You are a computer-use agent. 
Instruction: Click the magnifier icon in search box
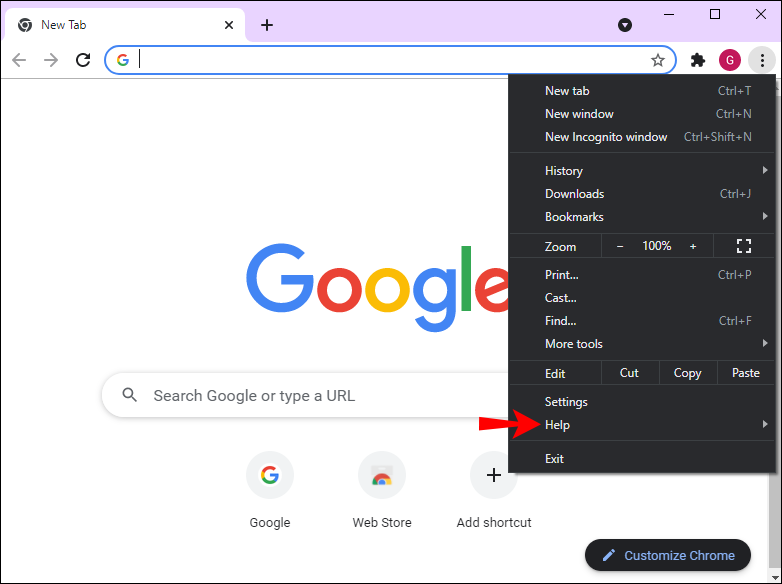pyautogui.click(x=130, y=395)
